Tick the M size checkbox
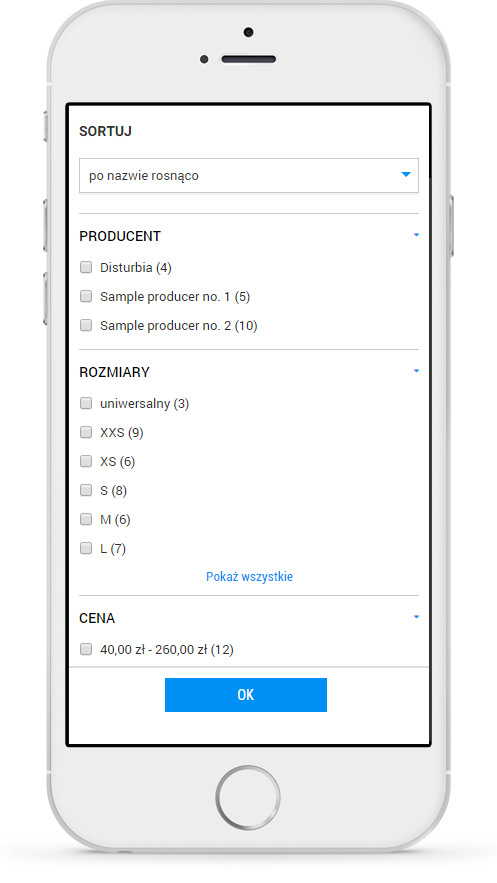Screen dimensions: 497x883 click(86, 519)
